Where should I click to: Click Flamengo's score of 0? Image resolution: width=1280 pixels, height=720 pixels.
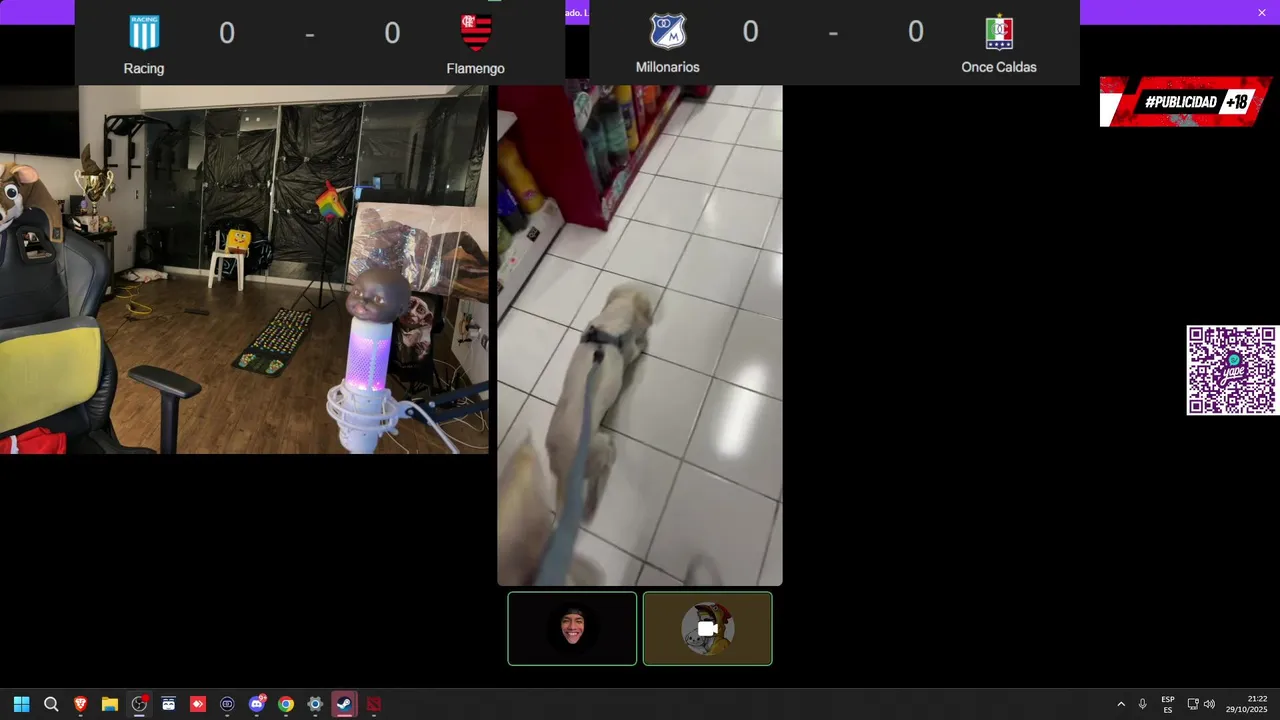(392, 33)
